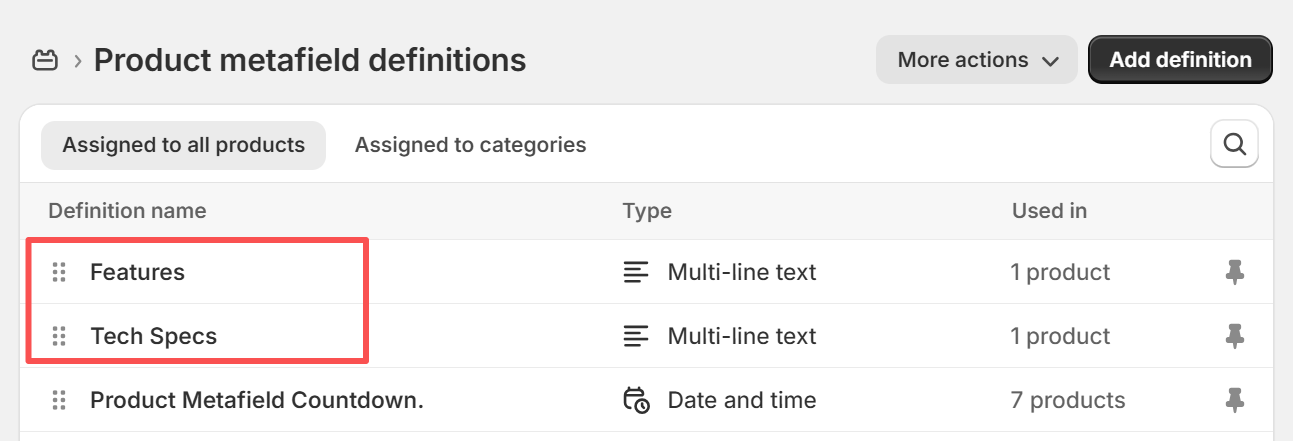Grab the Tech Specs drag handle
Viewport: 1293px width, 441px height.
59,336
